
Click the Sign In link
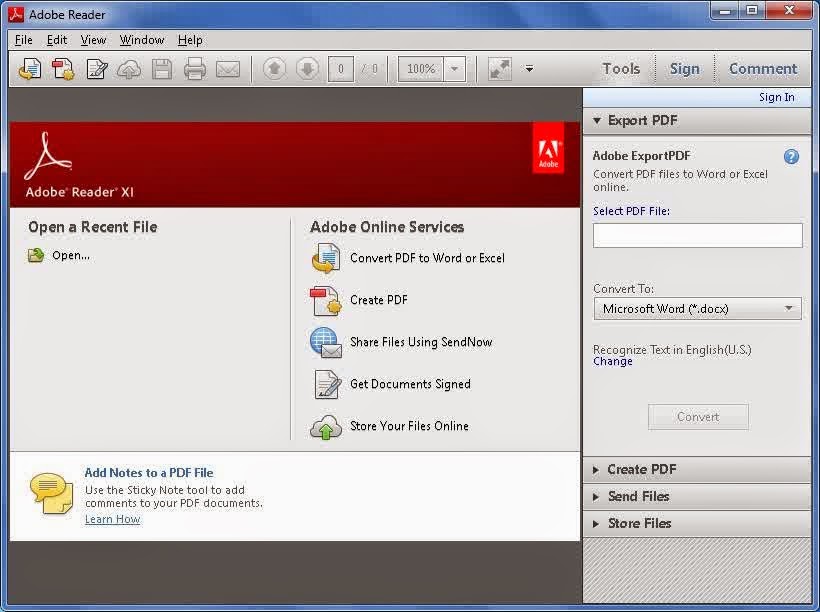pyautogui.click(x=777, y=97)
